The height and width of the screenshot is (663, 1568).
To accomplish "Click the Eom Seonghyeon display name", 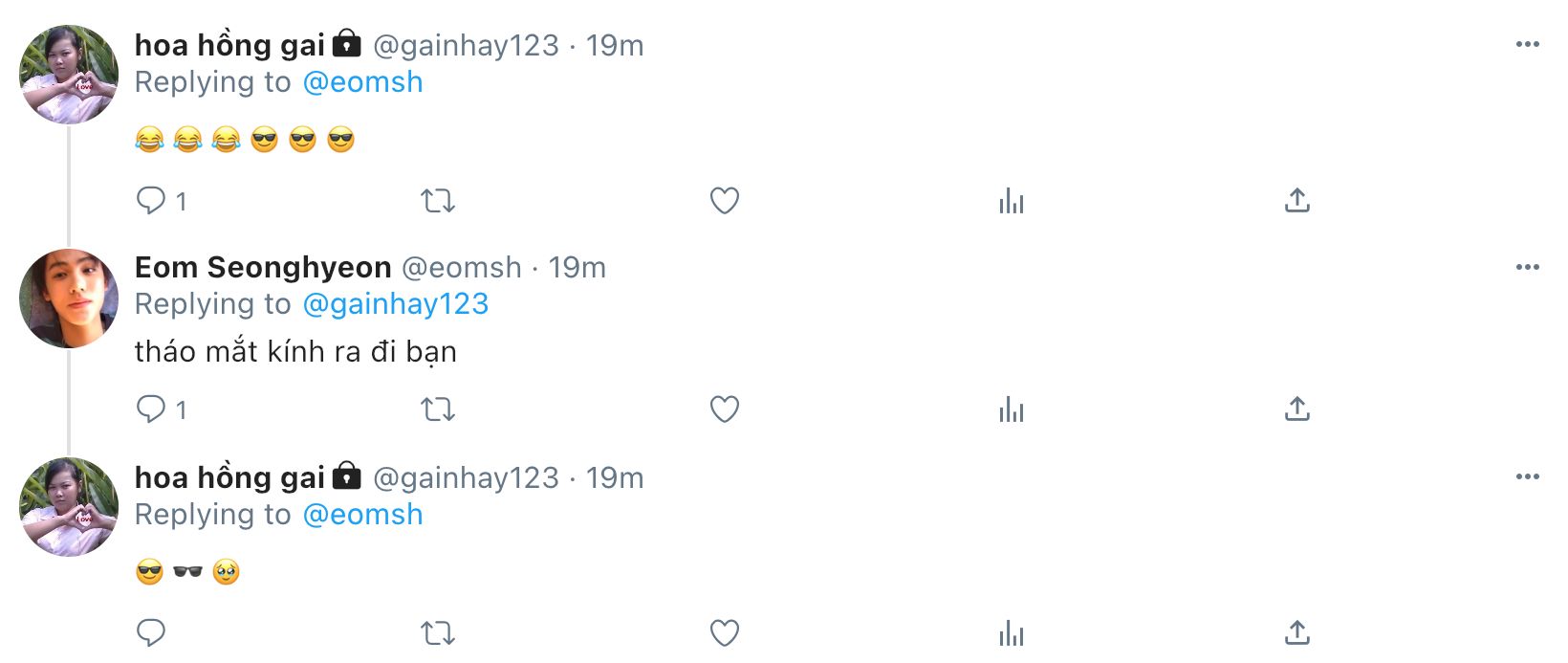I will (x=263, y=267).
